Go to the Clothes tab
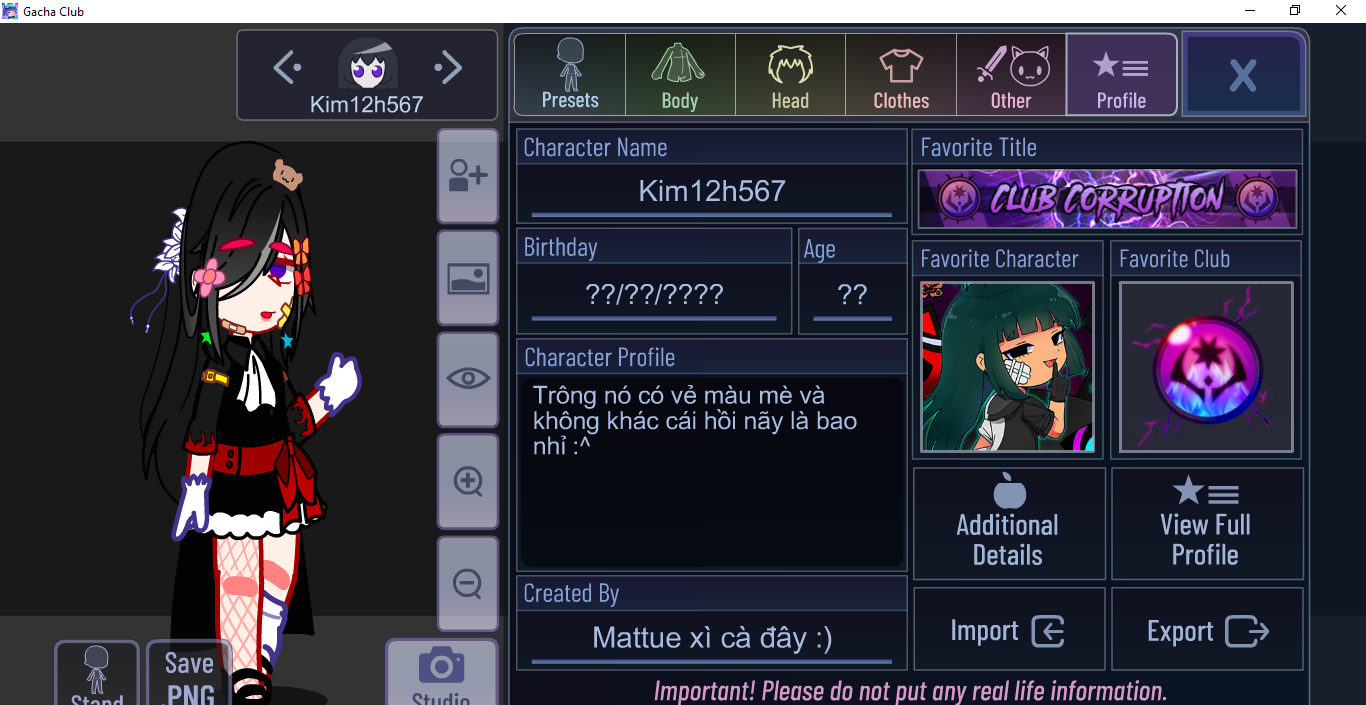 (x=901, y=75)
